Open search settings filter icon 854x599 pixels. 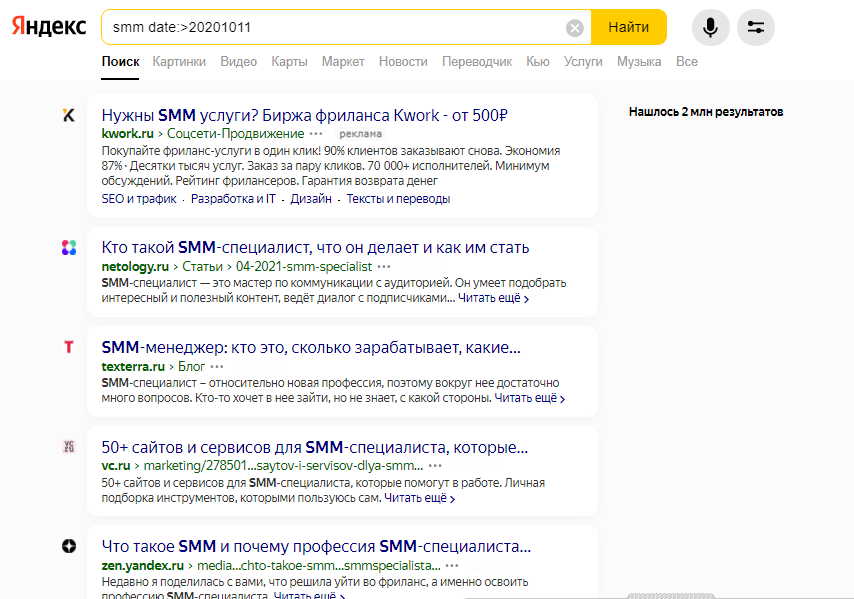click(755, 27)
